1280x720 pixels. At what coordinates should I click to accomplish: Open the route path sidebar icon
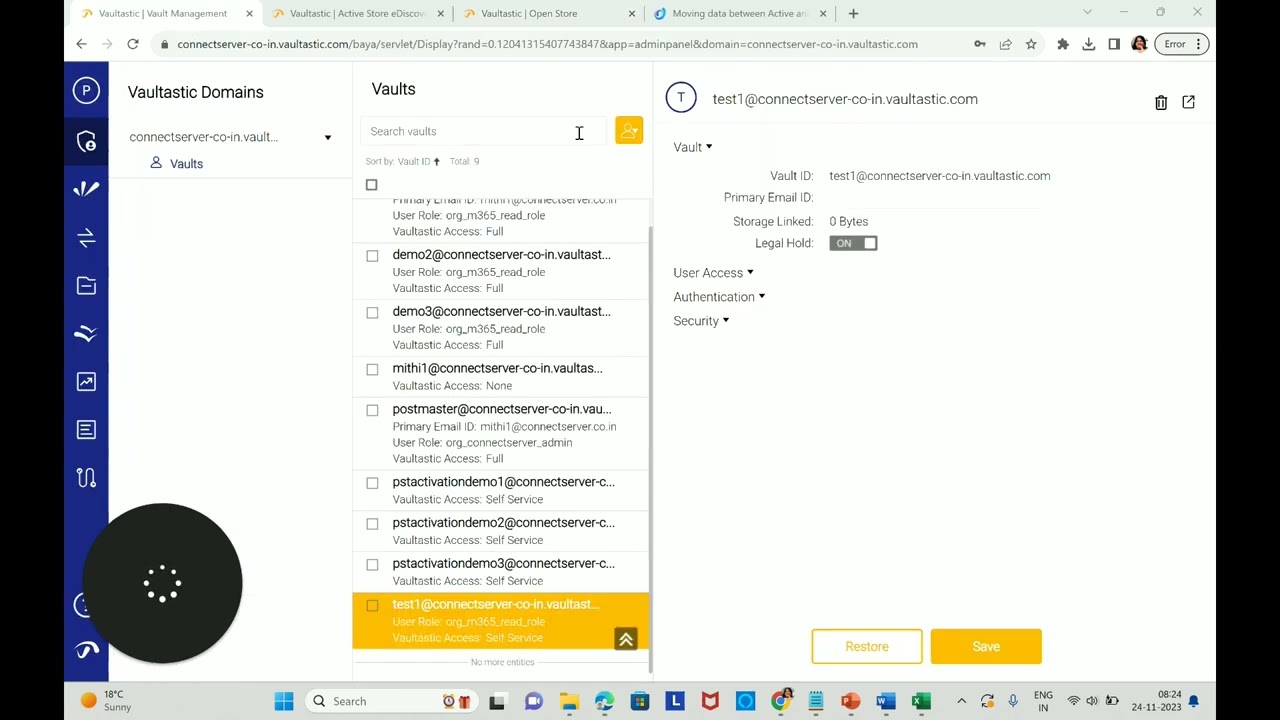86,478
